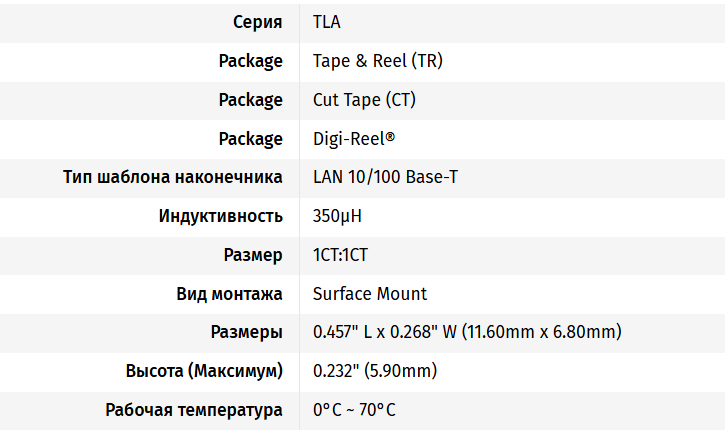
Task: Select the "Surface Mount" value
Action: point(369,294)
